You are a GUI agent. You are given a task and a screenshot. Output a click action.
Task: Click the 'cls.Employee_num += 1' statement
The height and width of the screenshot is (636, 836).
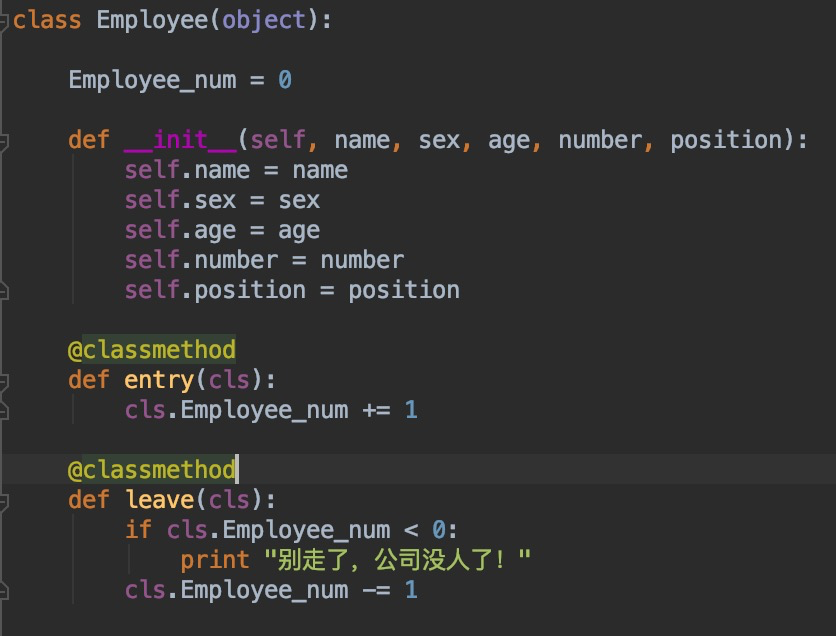pyautogui.click(x=271, y=410)
